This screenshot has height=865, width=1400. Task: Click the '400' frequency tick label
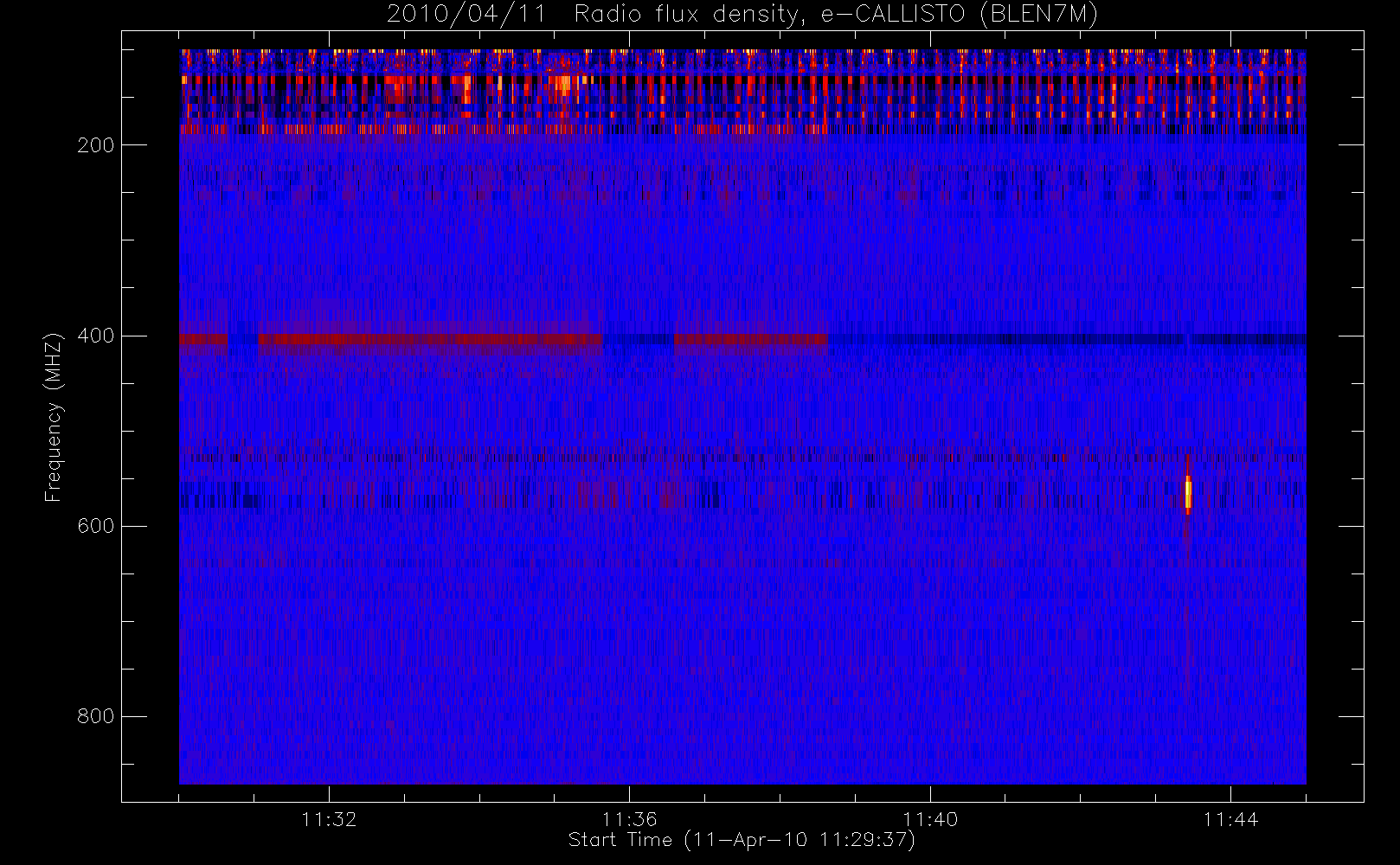tap(96, 336)
